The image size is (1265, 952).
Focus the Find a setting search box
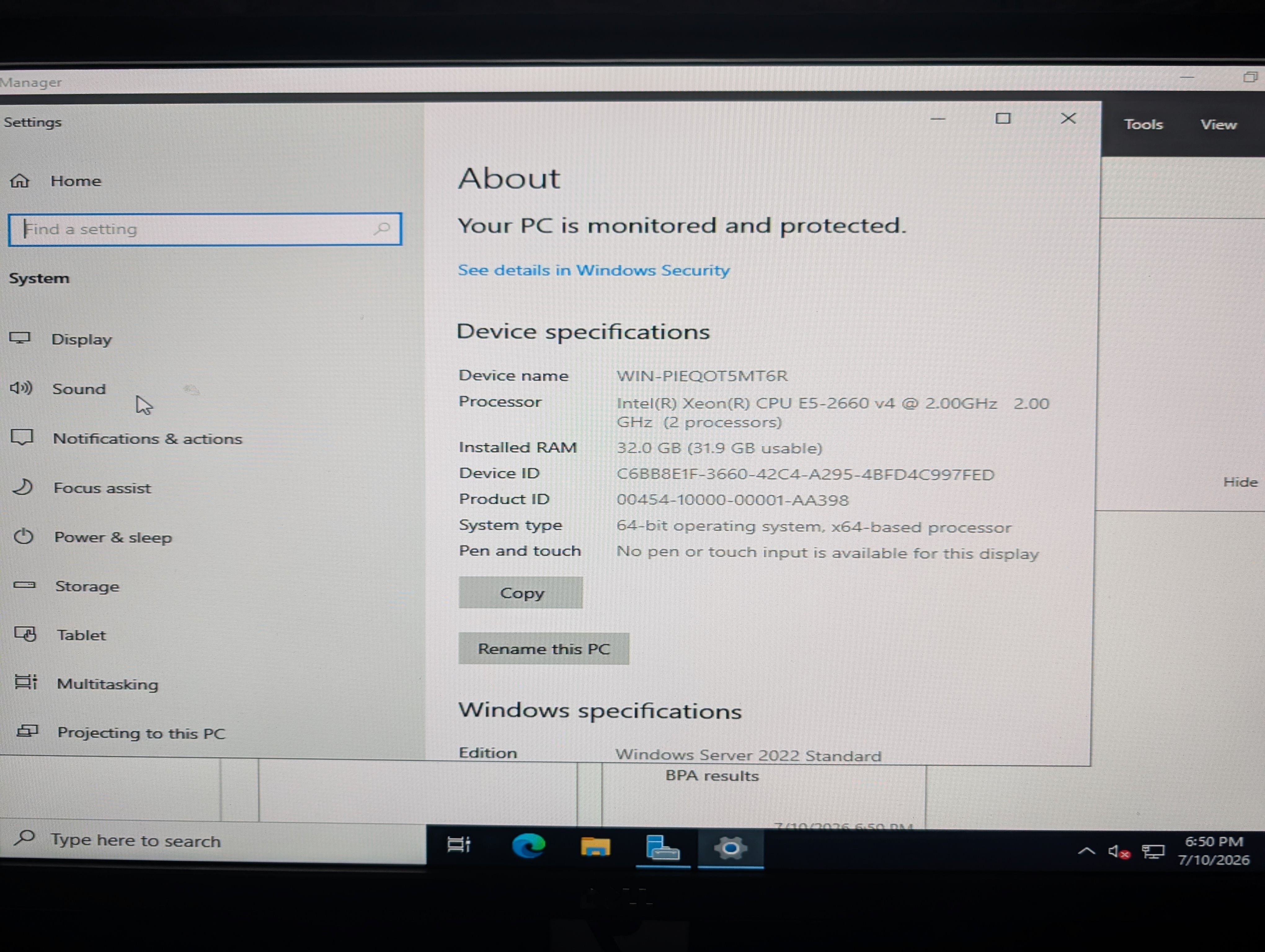click(205, 229)
